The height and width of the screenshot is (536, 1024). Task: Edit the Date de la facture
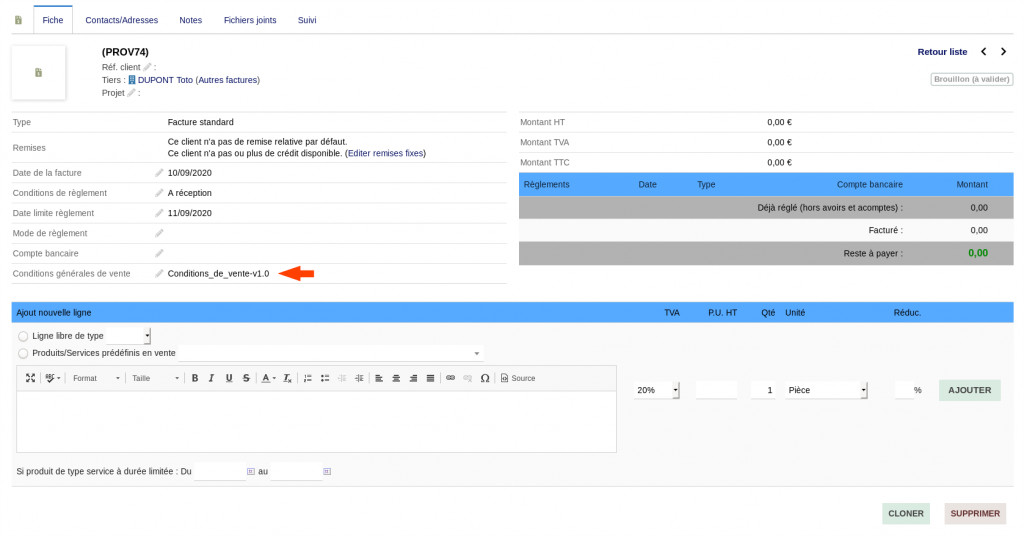tap(159, 173)
